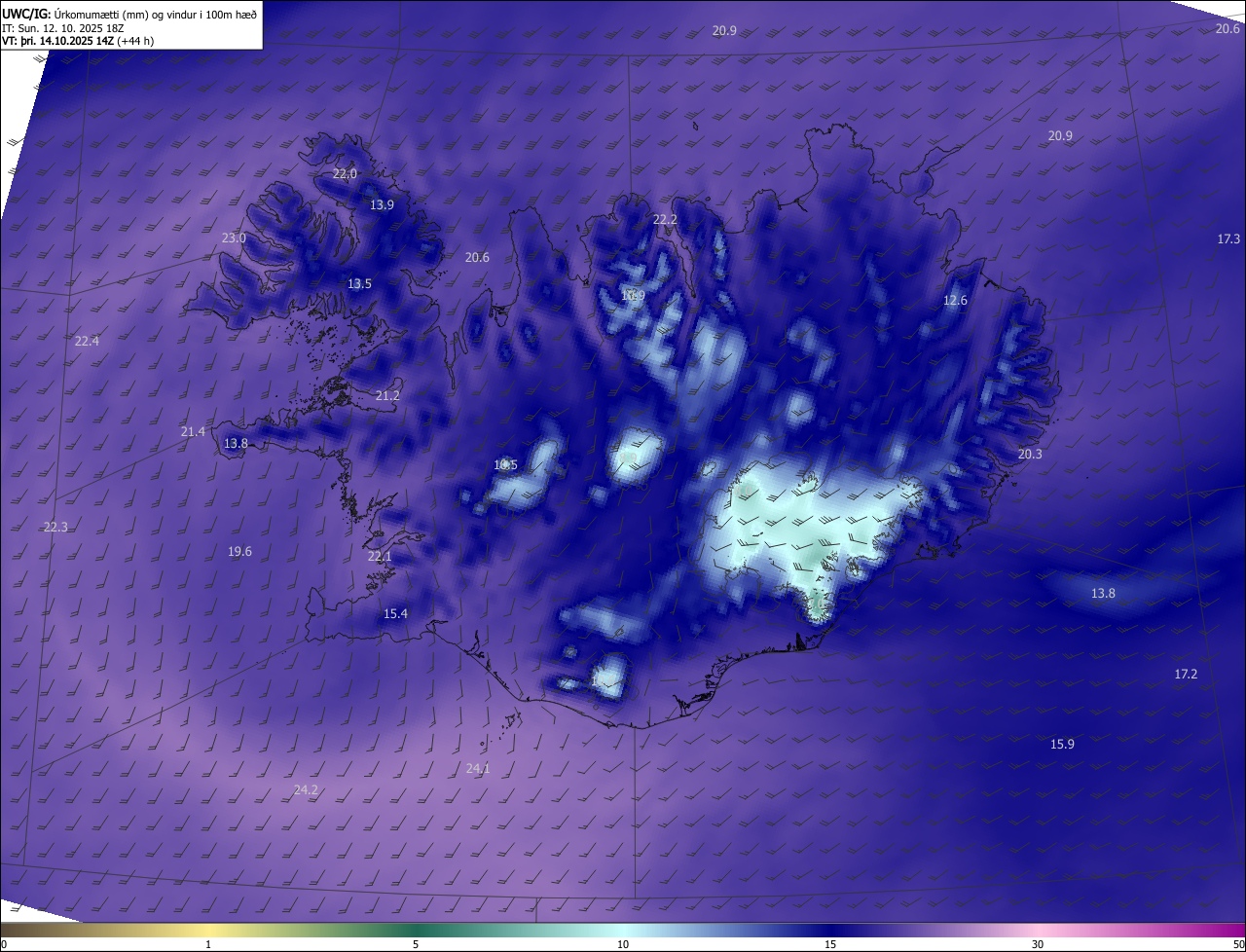1246x952 pixels.
Task: Click the colorbar tick label 10
Action: point(623,944)
